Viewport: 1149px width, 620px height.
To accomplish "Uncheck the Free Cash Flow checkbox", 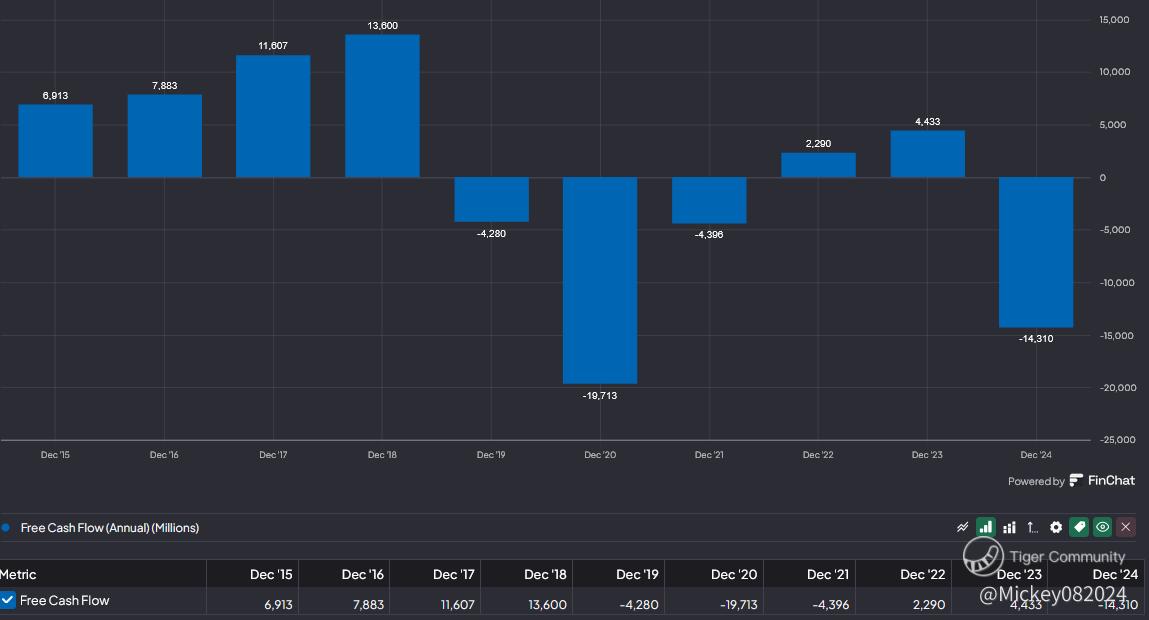I will point(7,600).
